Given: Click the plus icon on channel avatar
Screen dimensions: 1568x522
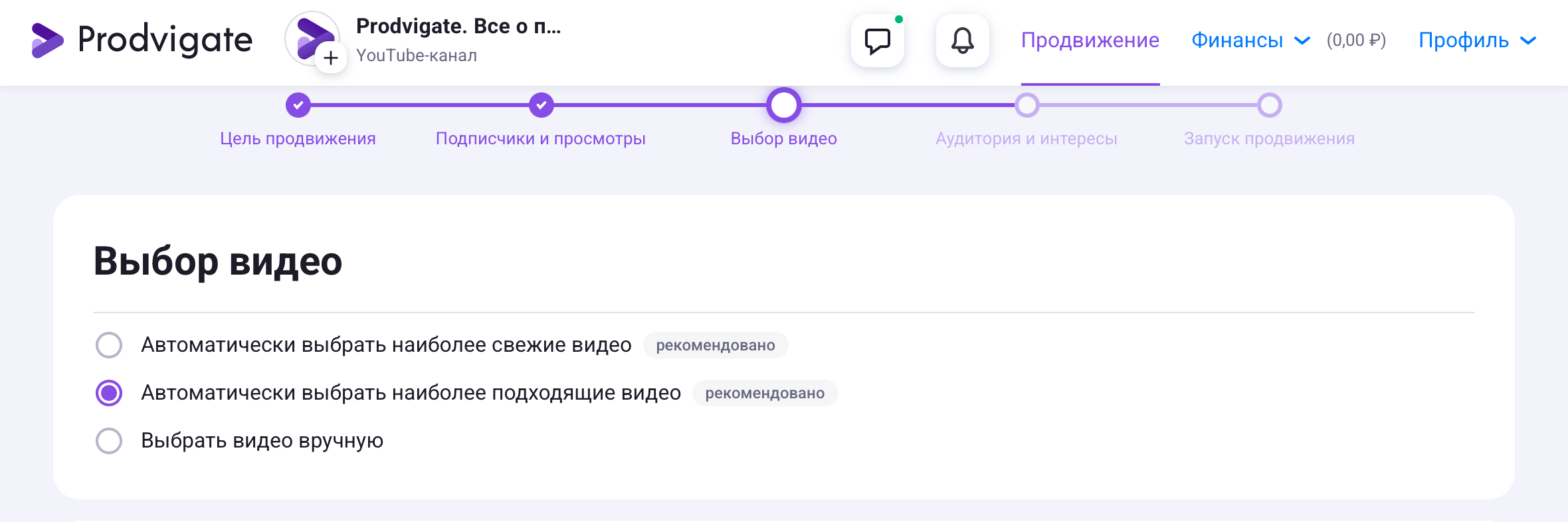Looking at the screenshot, I should pos(331,58).
